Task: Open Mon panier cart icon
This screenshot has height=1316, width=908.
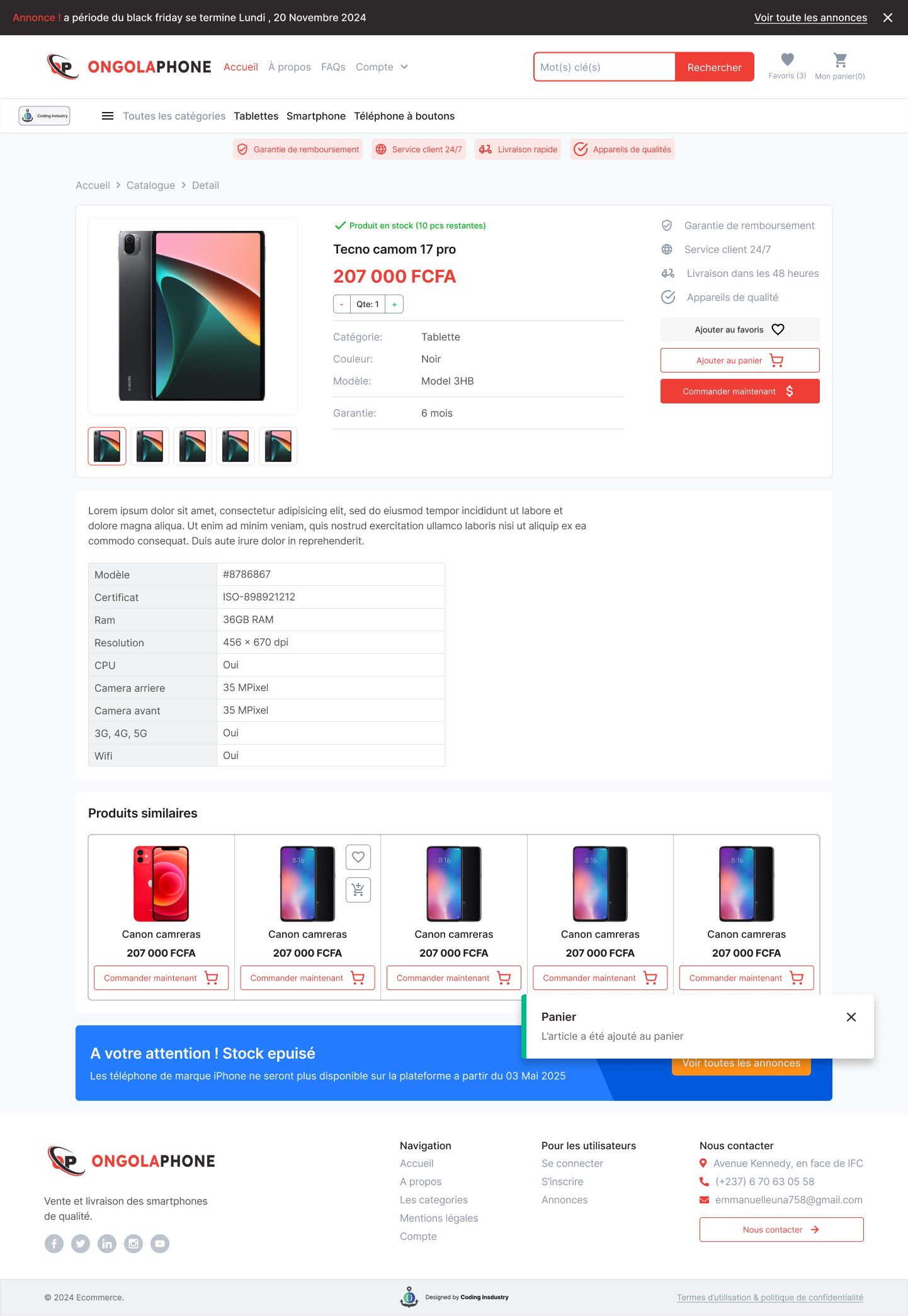Action: [840, 60]
